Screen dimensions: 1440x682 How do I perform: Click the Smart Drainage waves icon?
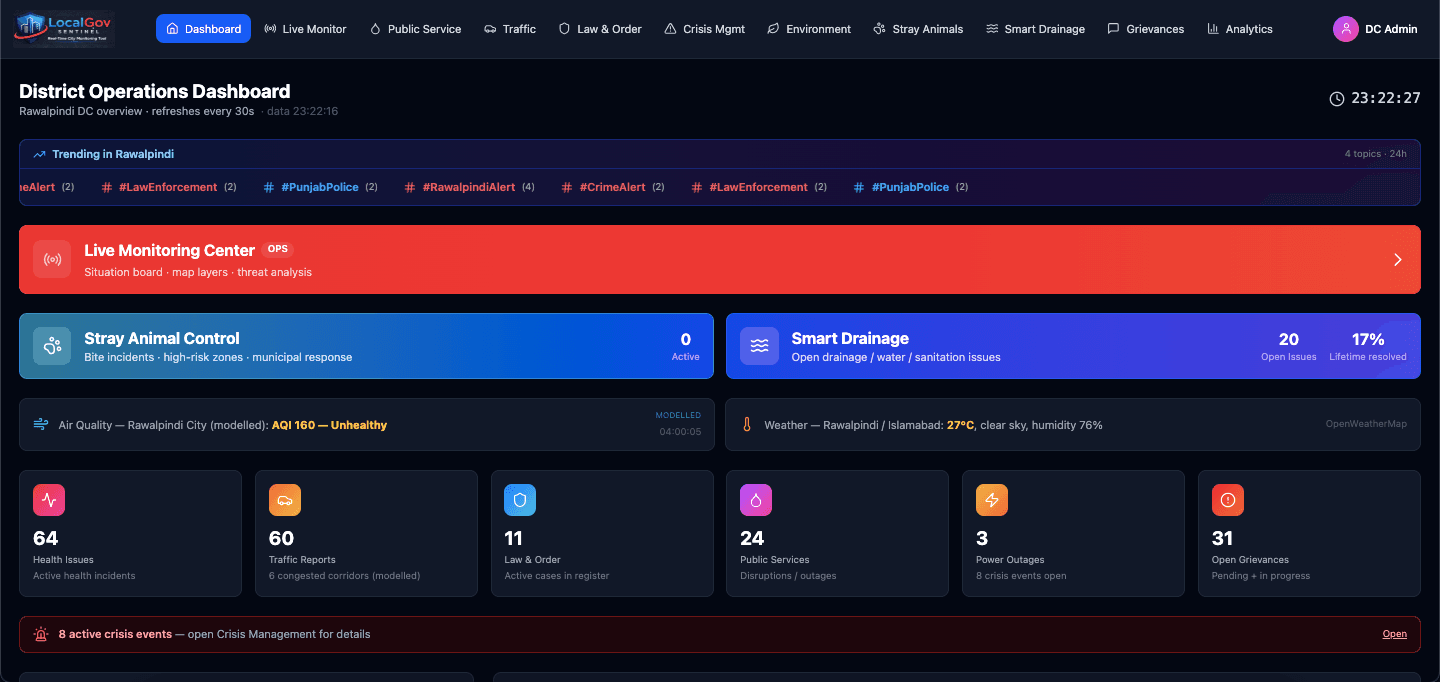coord(759,346)
